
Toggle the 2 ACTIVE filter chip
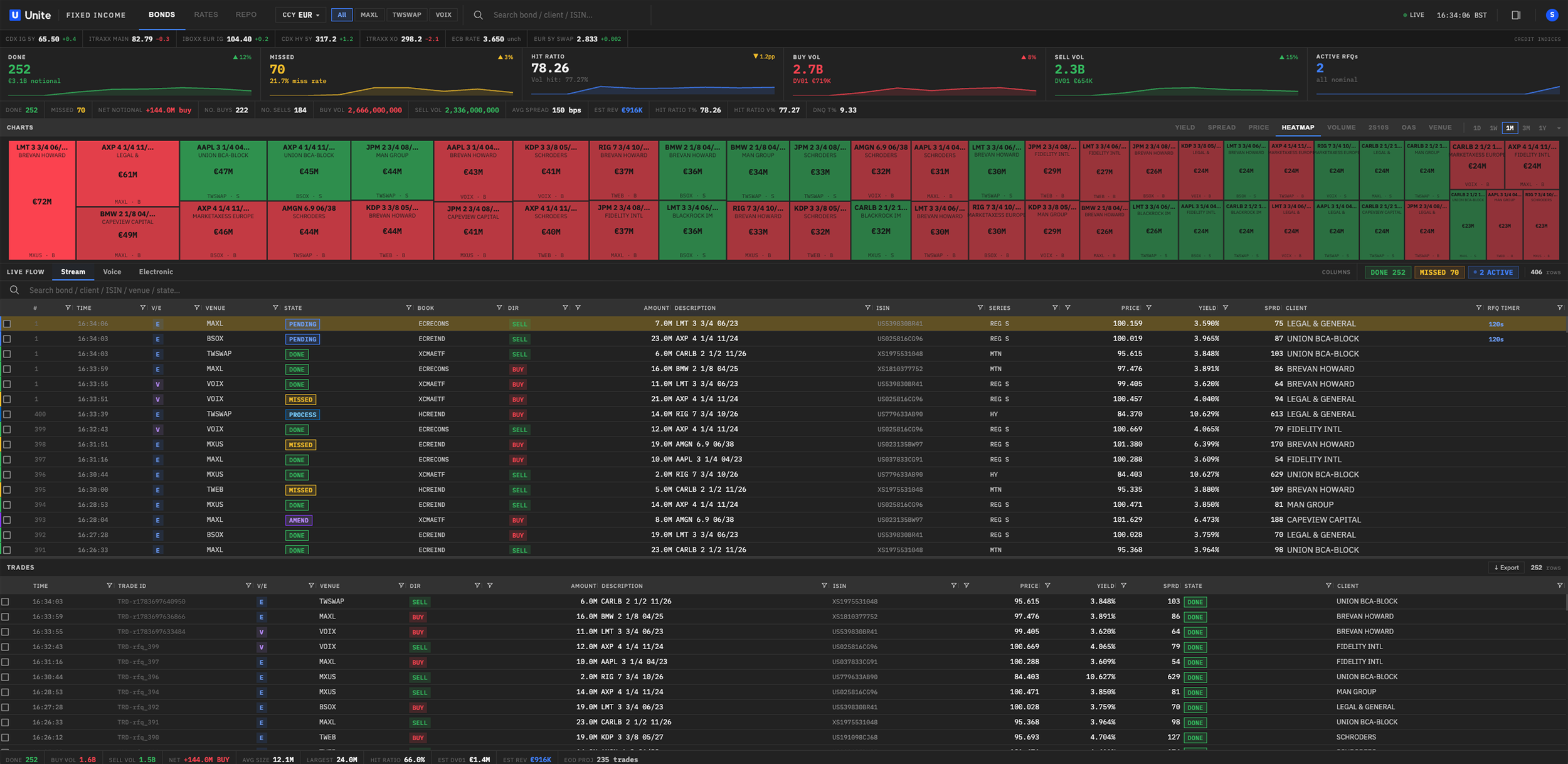coord(1493,272)
